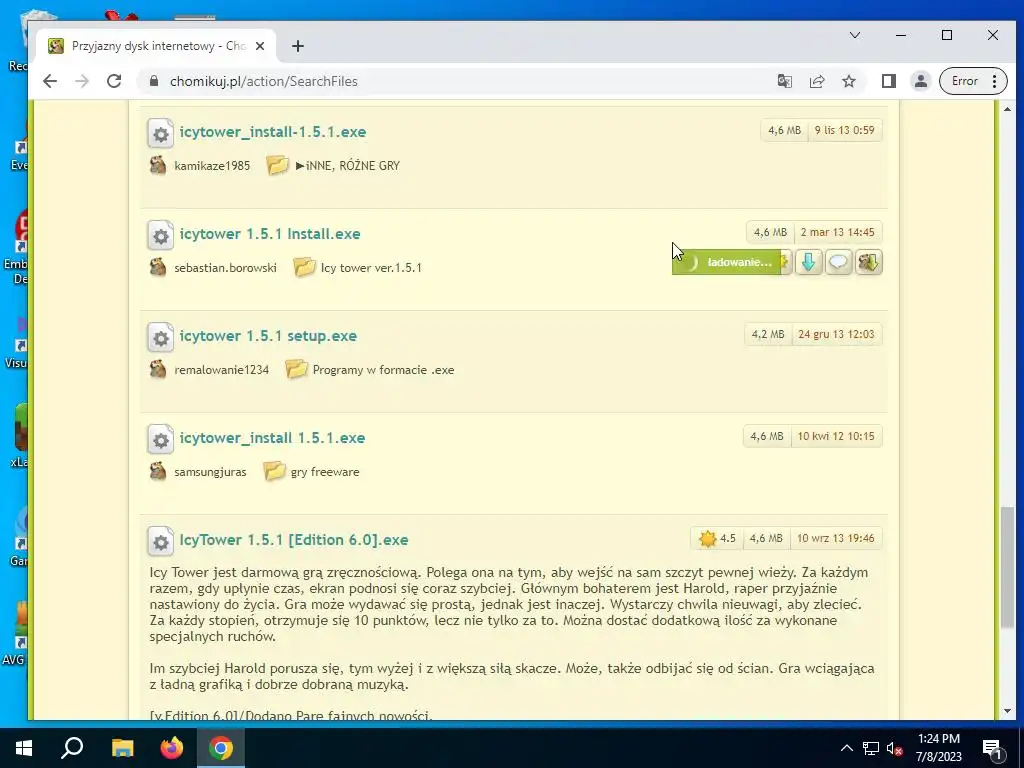Open the icytower 1.5.1 setup.exe file link
Screen dimensions: 1024x768
[268, 336]
